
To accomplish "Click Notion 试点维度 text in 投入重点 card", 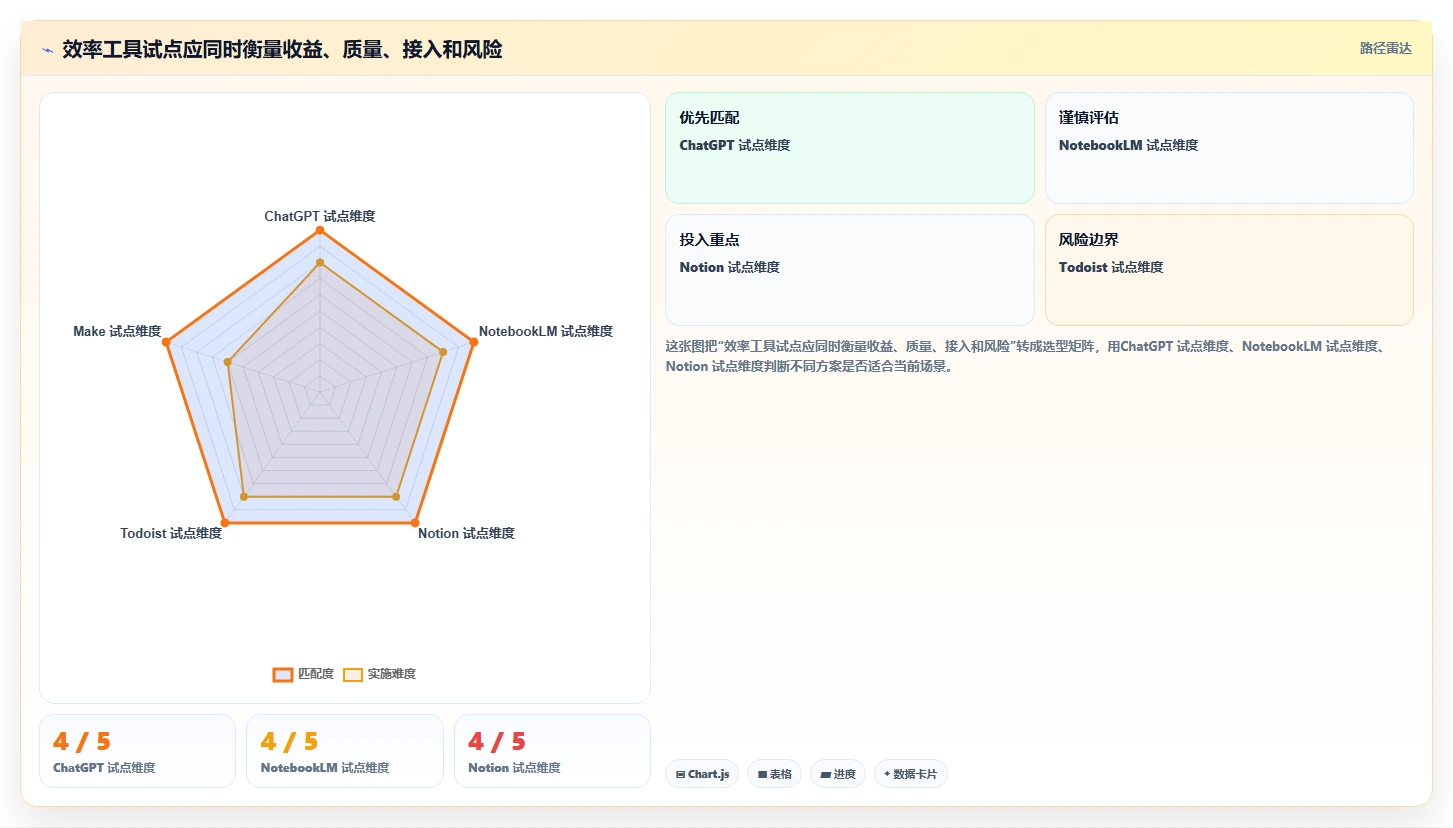I will tap(729, 267).
